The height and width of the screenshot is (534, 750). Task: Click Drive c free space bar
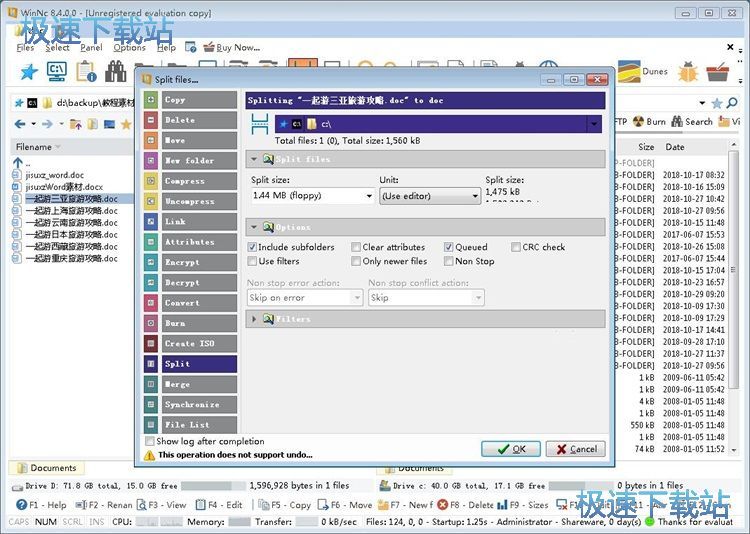click(x=580, y=486)
